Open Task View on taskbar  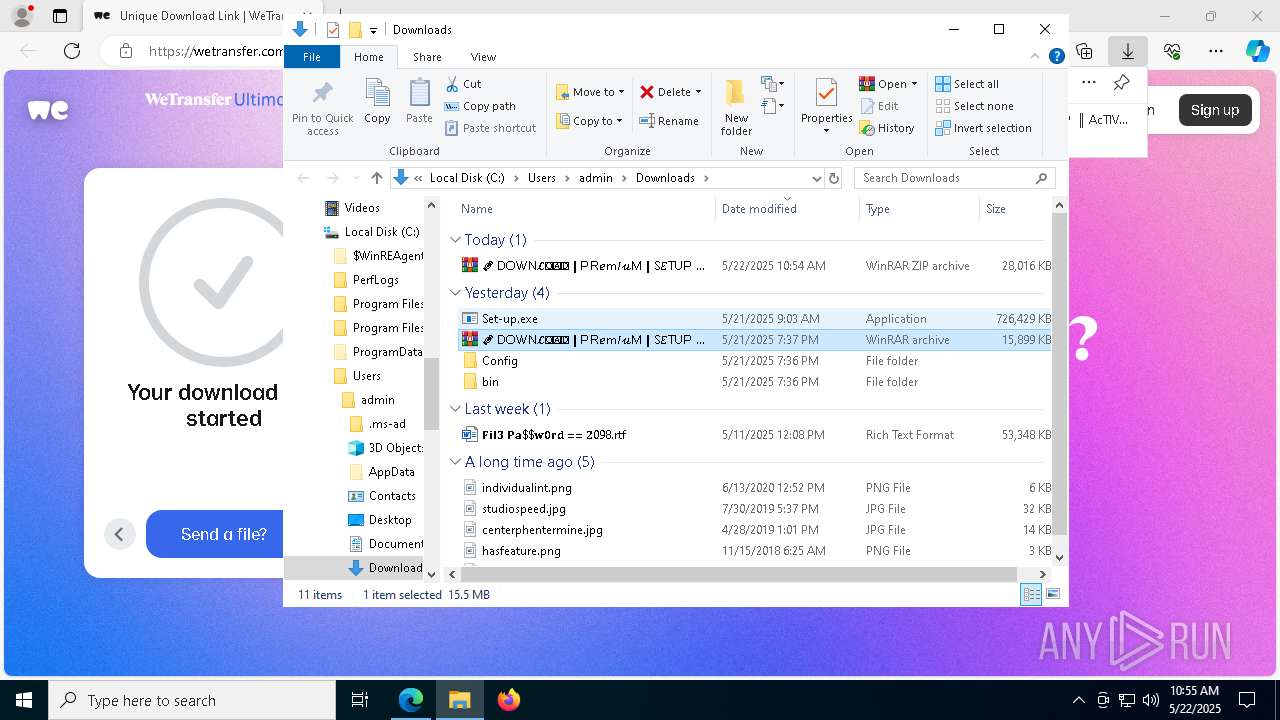pyautogui.click(x=360, y=700)
